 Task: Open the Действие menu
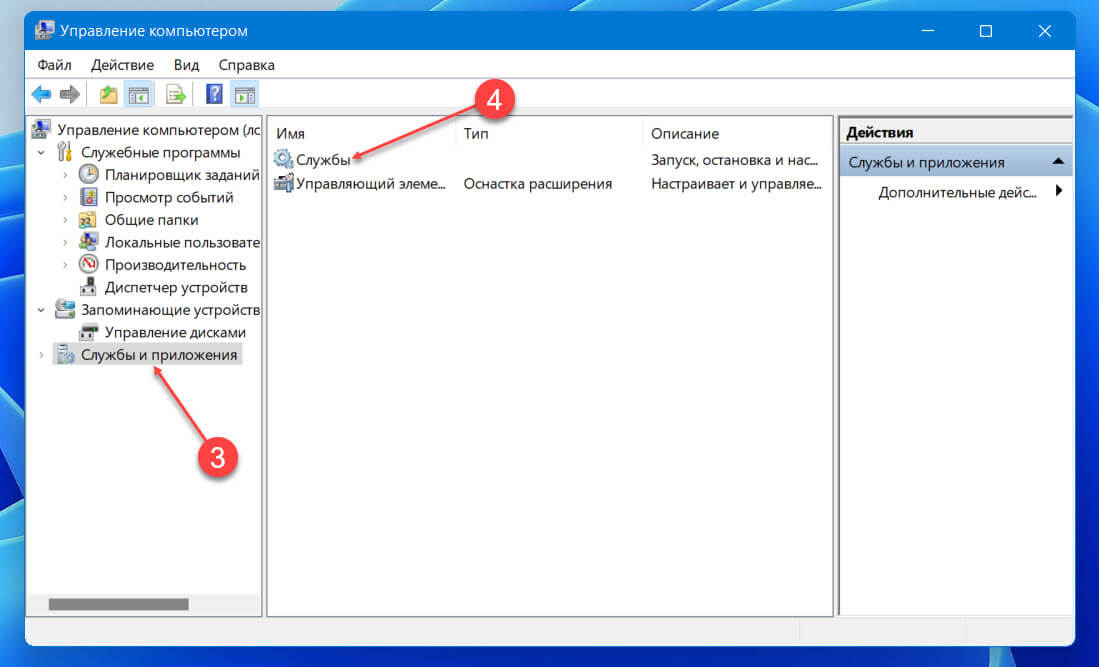click(122, 64)
